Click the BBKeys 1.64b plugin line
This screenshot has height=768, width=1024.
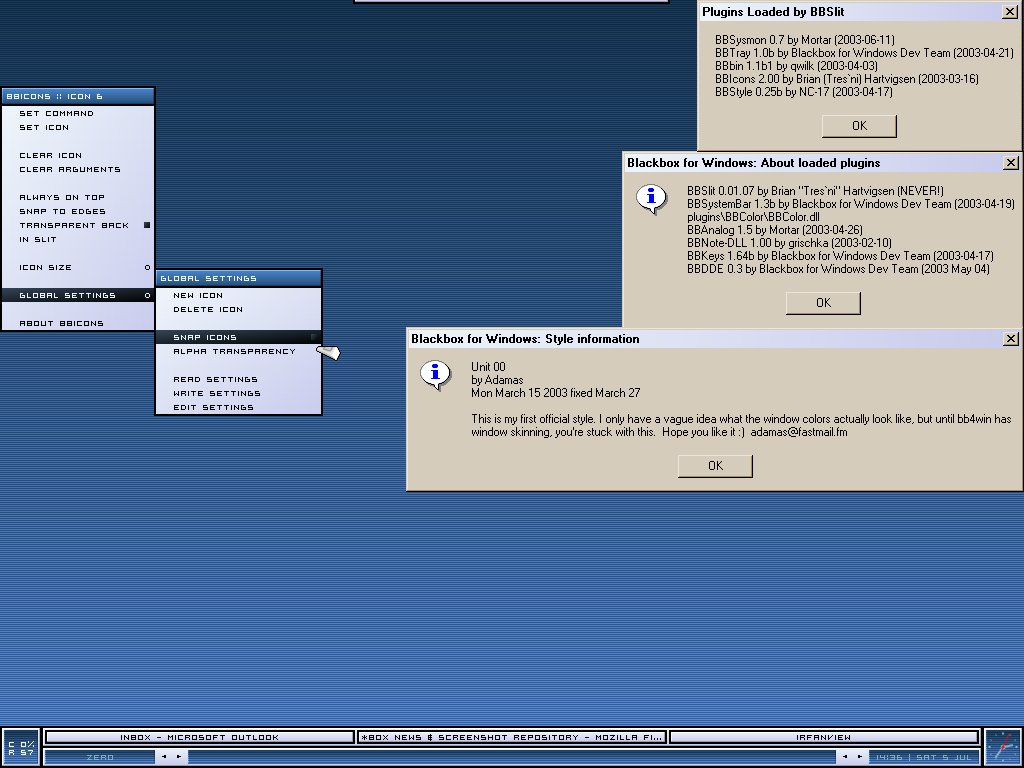click(x=840, y=256)
